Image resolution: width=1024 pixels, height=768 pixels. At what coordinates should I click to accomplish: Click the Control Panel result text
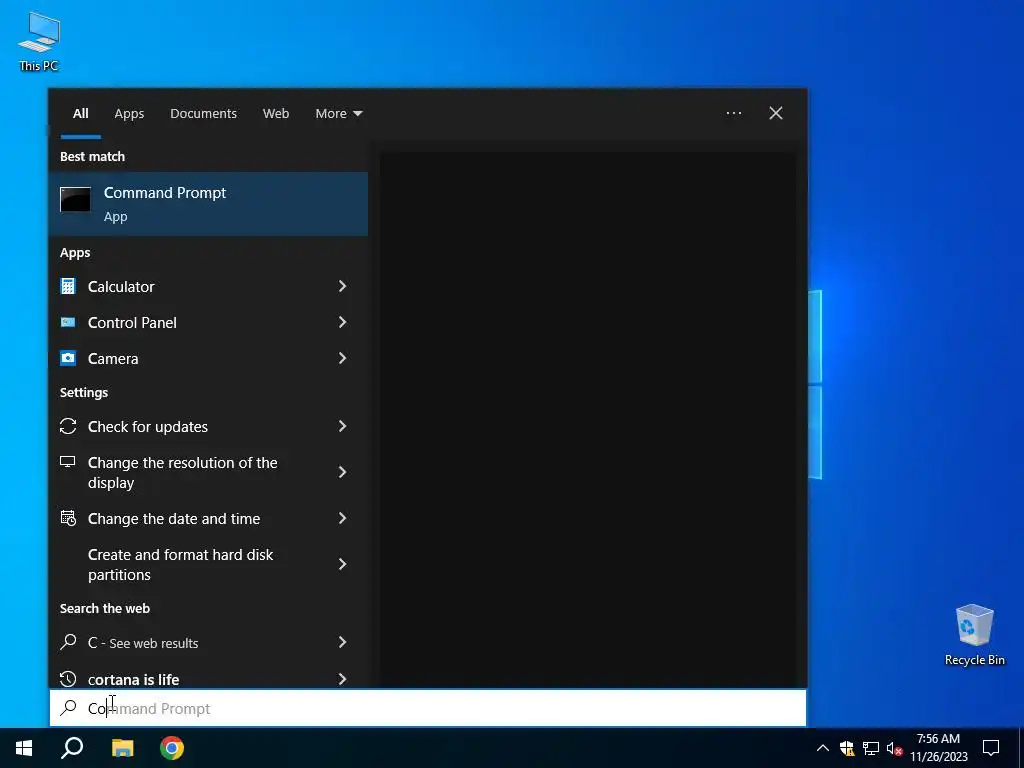coord(132,323)
